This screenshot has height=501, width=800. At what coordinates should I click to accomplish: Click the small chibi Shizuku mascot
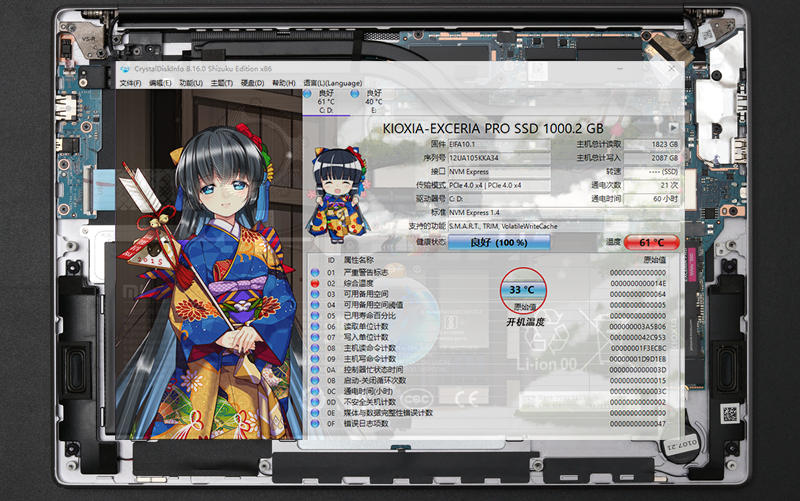(x=339, y=194)
